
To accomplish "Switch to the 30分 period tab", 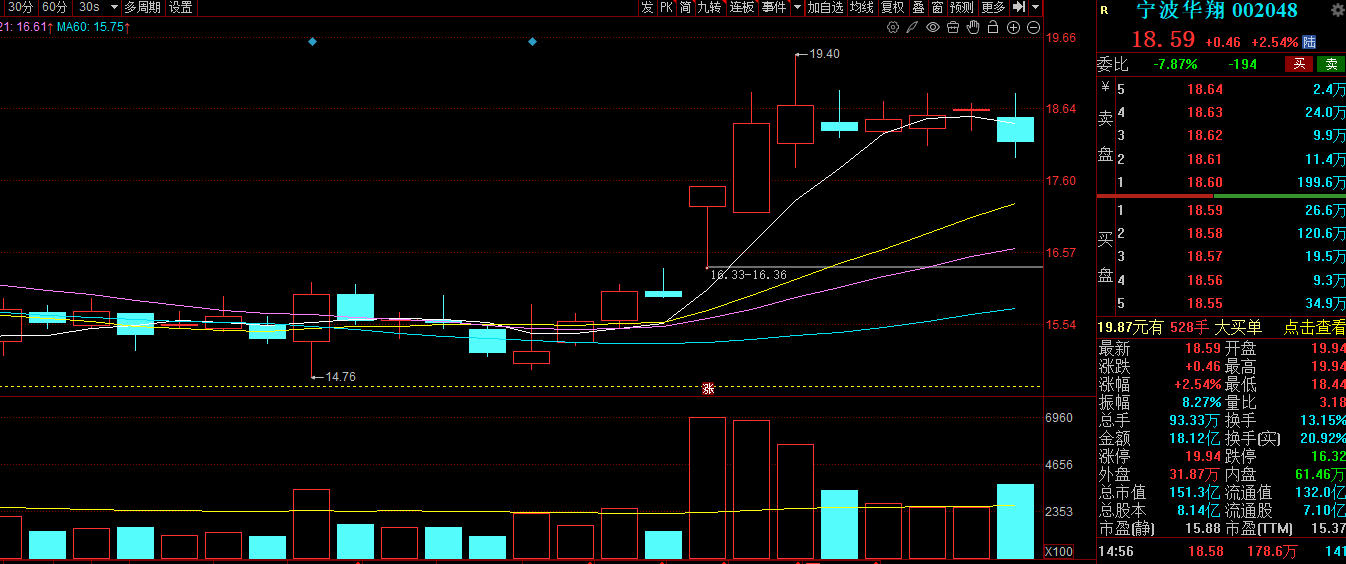I will pyautogui.click(x=19, y=7).
